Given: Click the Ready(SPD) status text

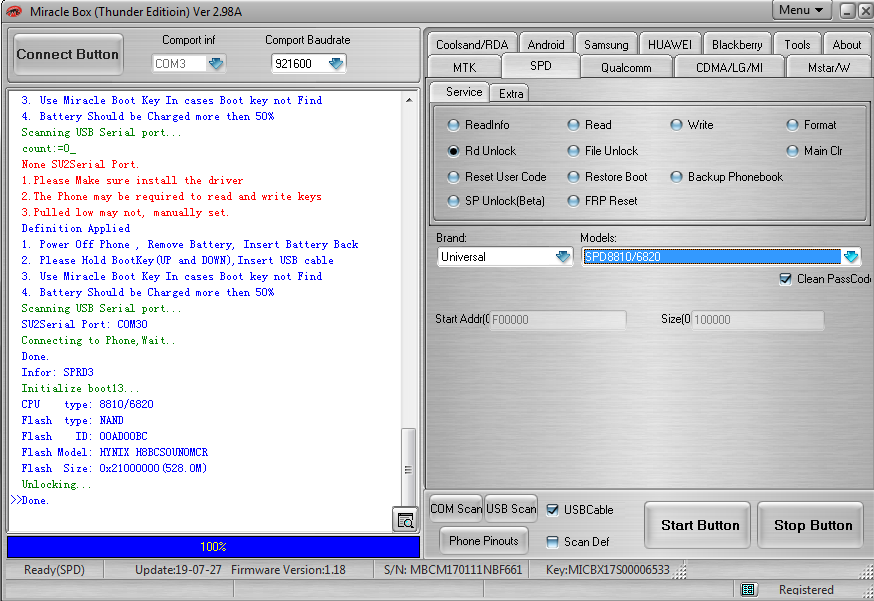Looking at the screenshot, I should 54,570.
